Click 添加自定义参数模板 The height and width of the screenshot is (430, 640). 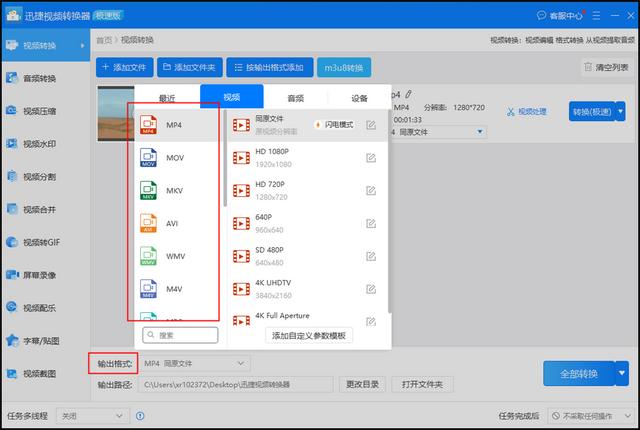tap(309, 335)
